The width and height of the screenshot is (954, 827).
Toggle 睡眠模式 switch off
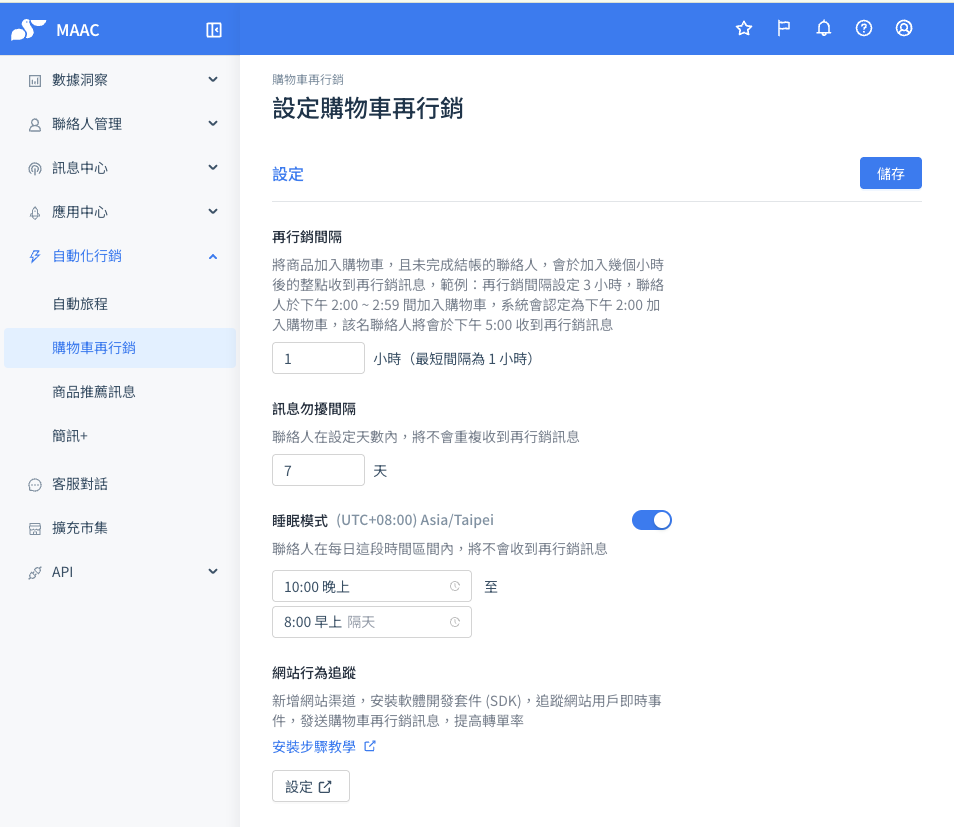[652, 520]
